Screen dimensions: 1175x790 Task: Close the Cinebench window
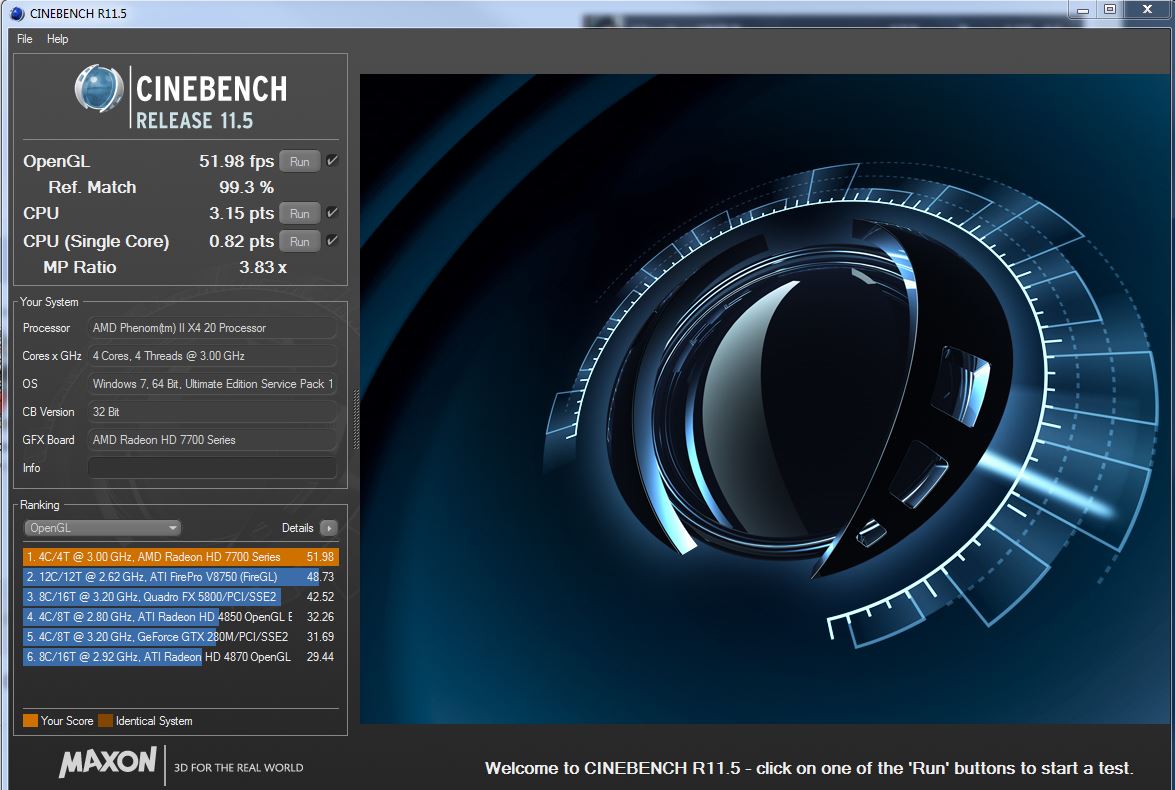pos(1145,10)
